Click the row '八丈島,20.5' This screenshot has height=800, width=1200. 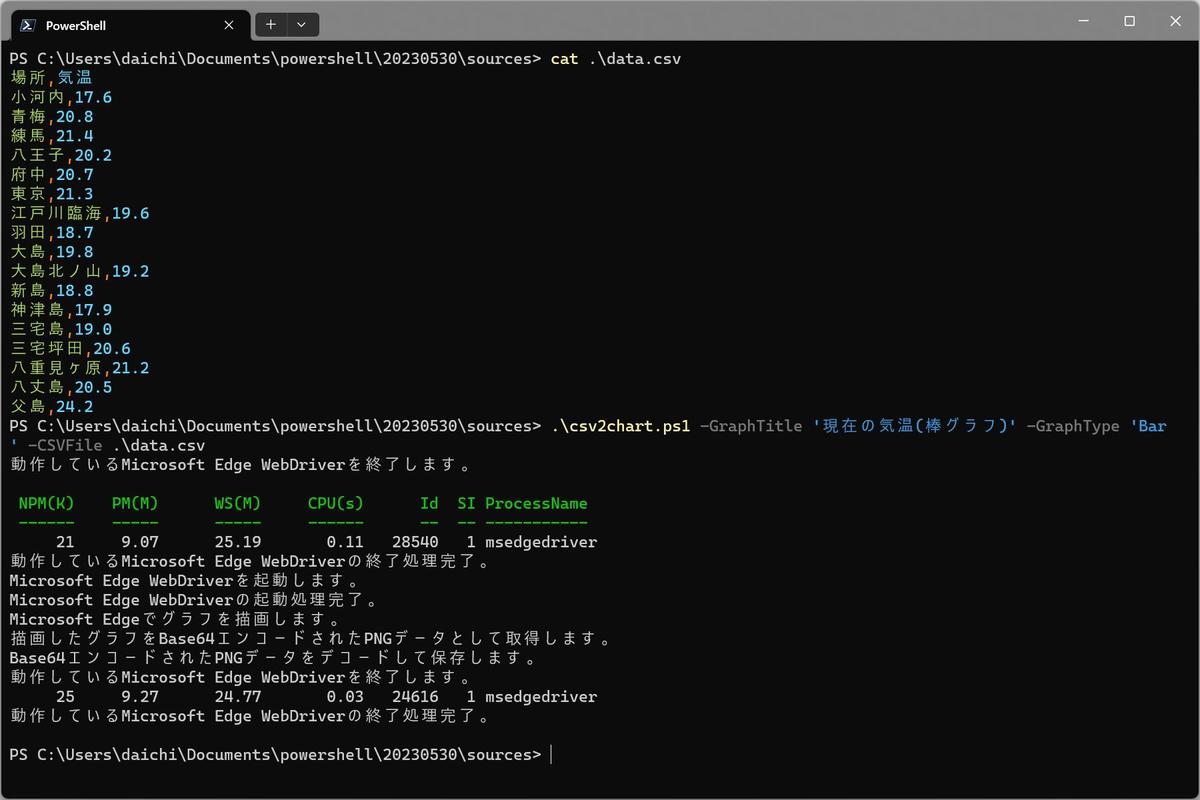tap(61, 387)
